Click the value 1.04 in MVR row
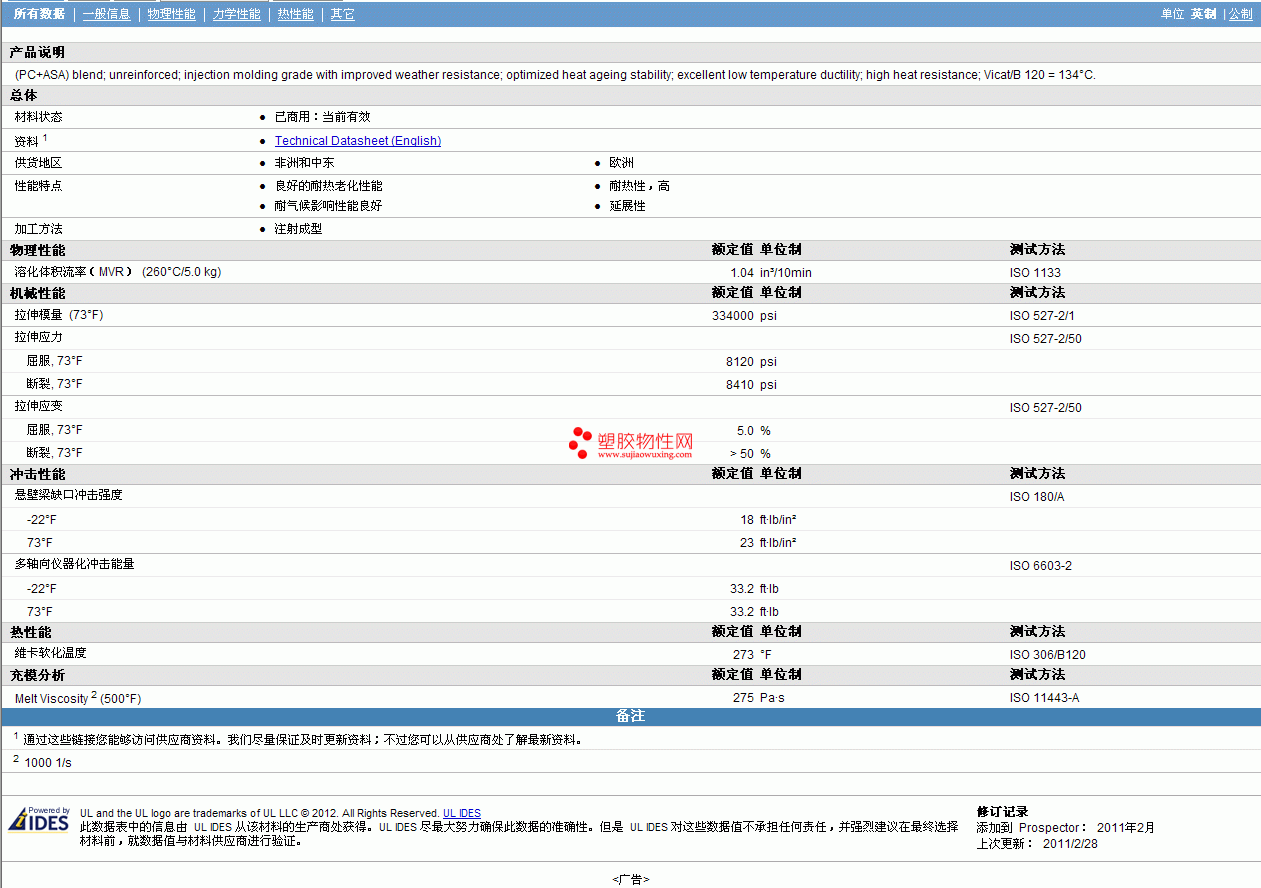 [741, 273]
